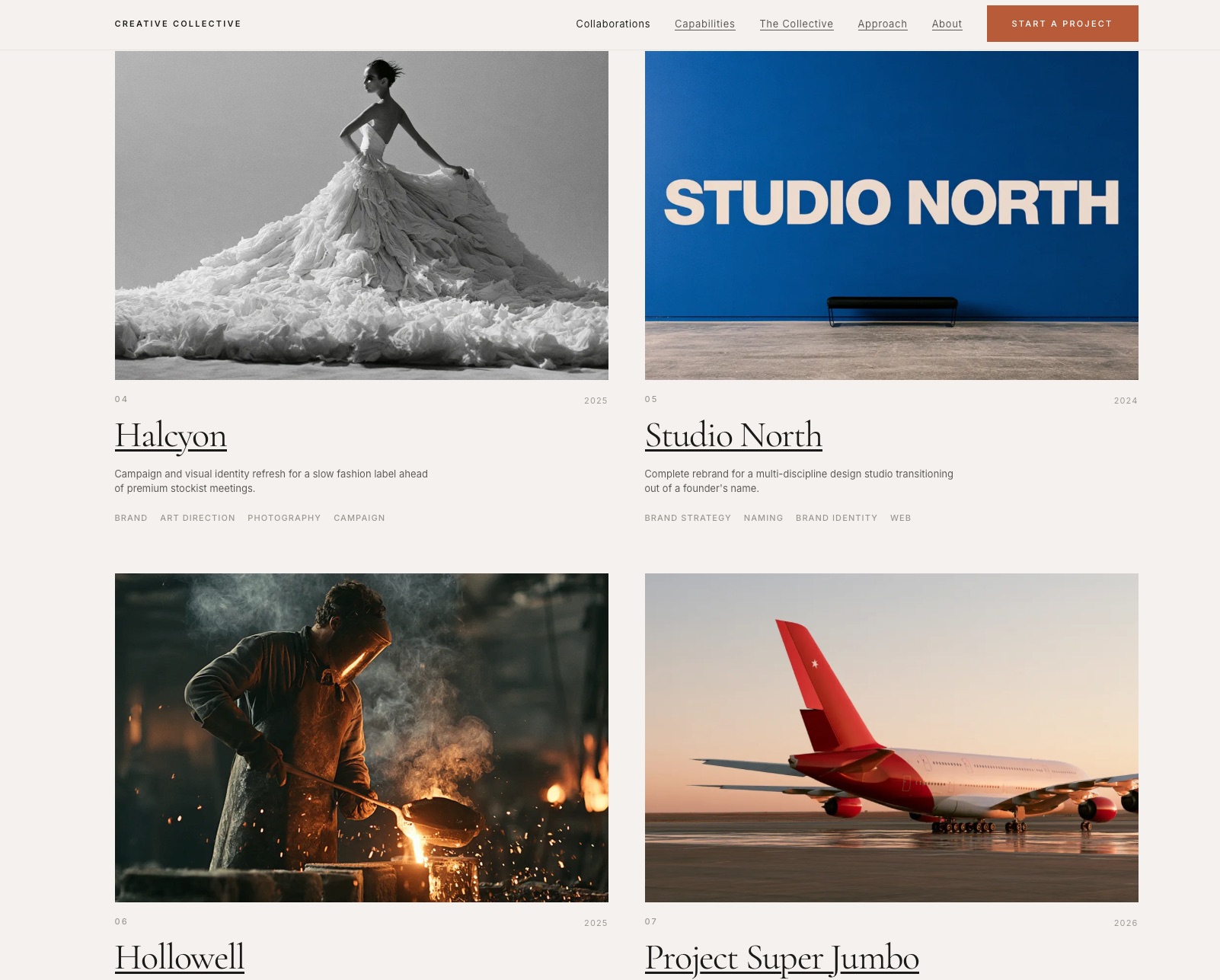1220x980 pixels.
Task: Go to the Capabilities nav link
Action: click(x=704, y=24)
